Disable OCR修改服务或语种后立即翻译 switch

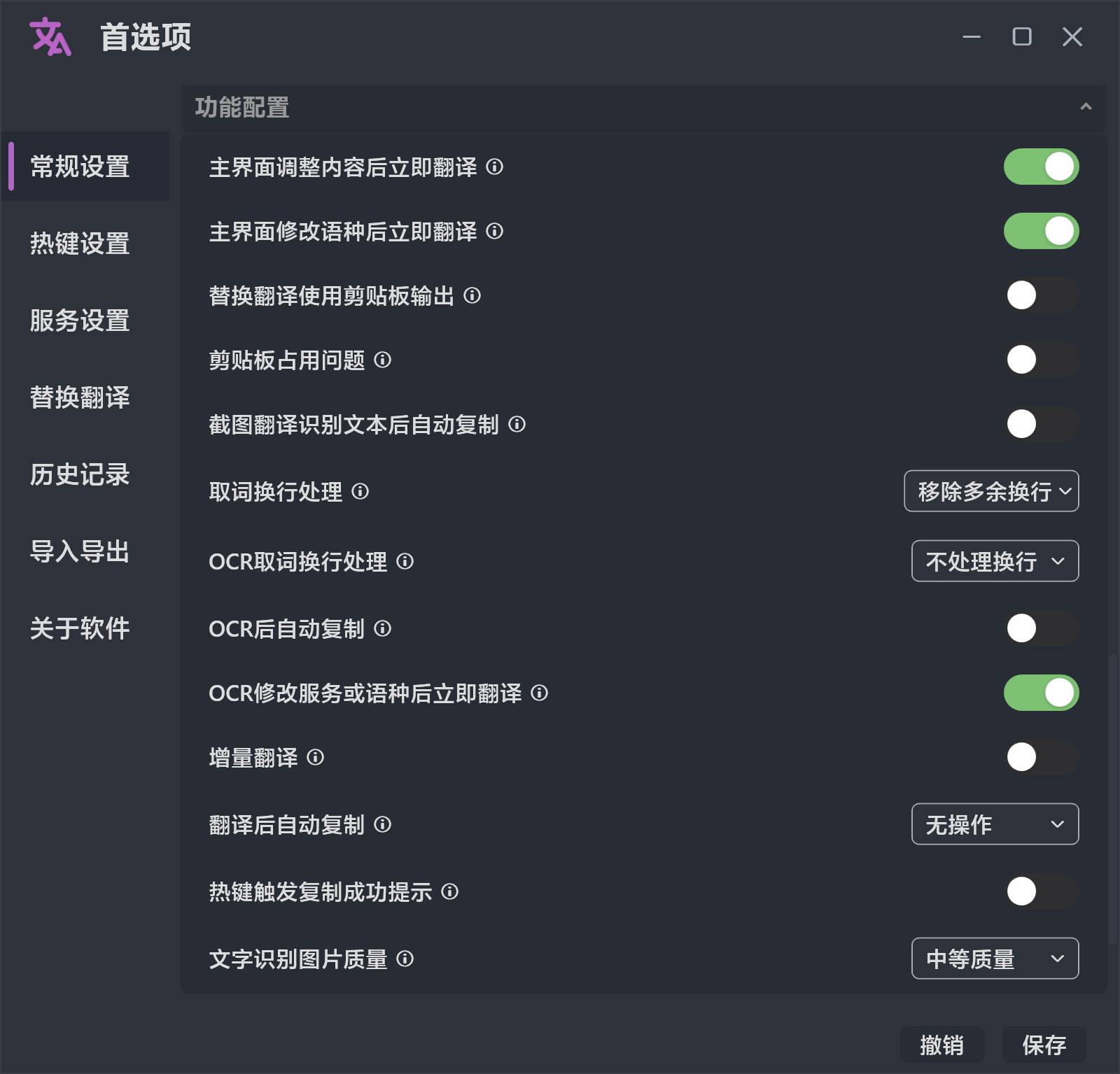(1042, 693)
